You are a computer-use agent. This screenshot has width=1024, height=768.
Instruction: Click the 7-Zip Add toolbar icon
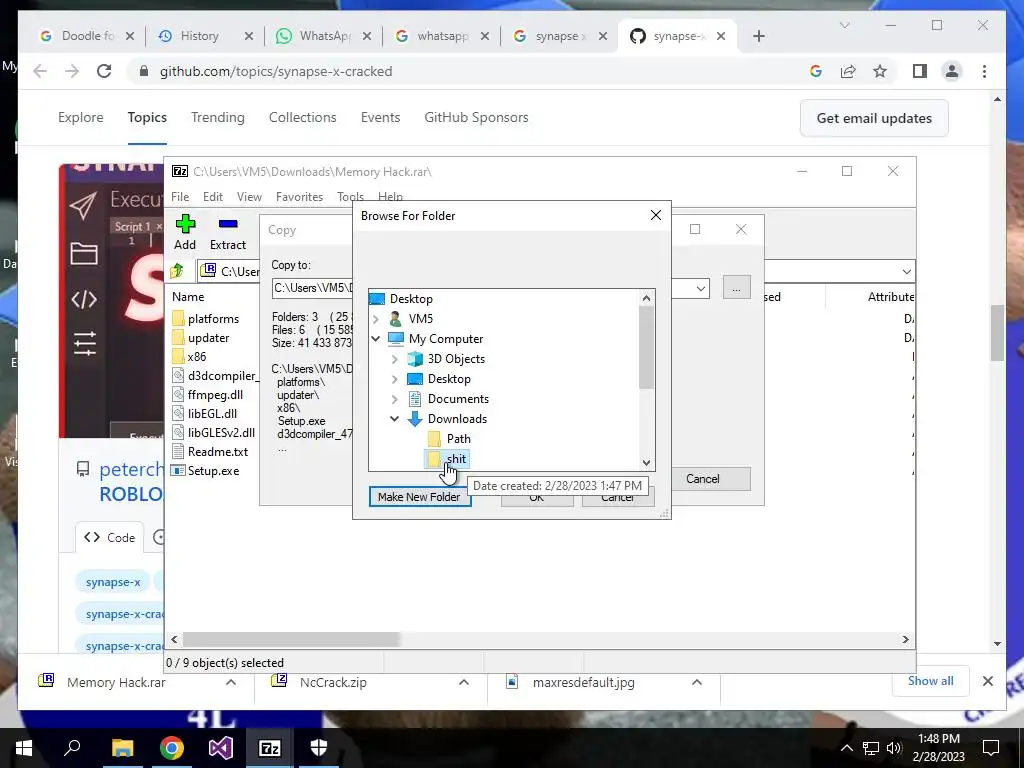[x=185, y=232]
